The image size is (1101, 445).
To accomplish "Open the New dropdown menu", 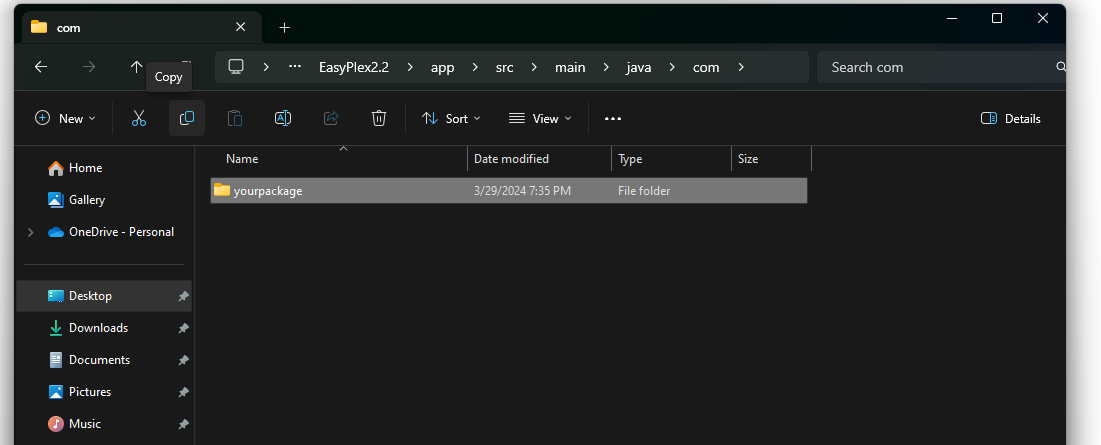I will [65, 119].
